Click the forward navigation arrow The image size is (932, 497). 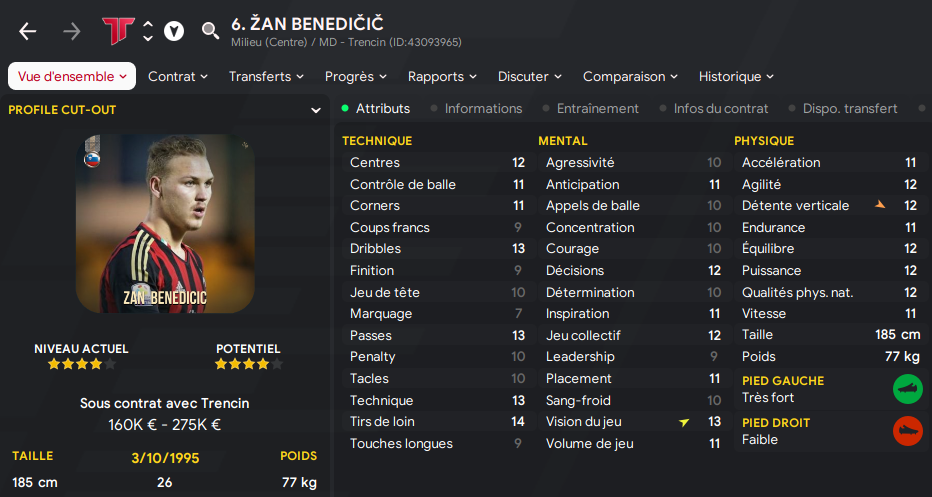(x=72, y=31)
